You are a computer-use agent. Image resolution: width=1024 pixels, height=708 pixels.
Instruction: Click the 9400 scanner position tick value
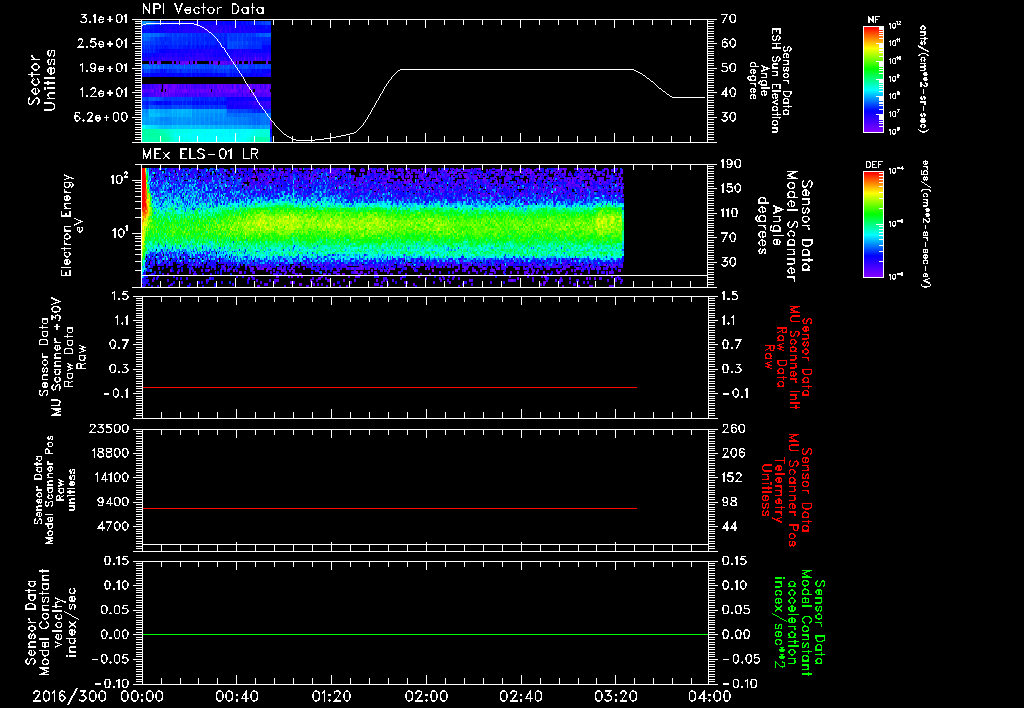click(112, 502)
